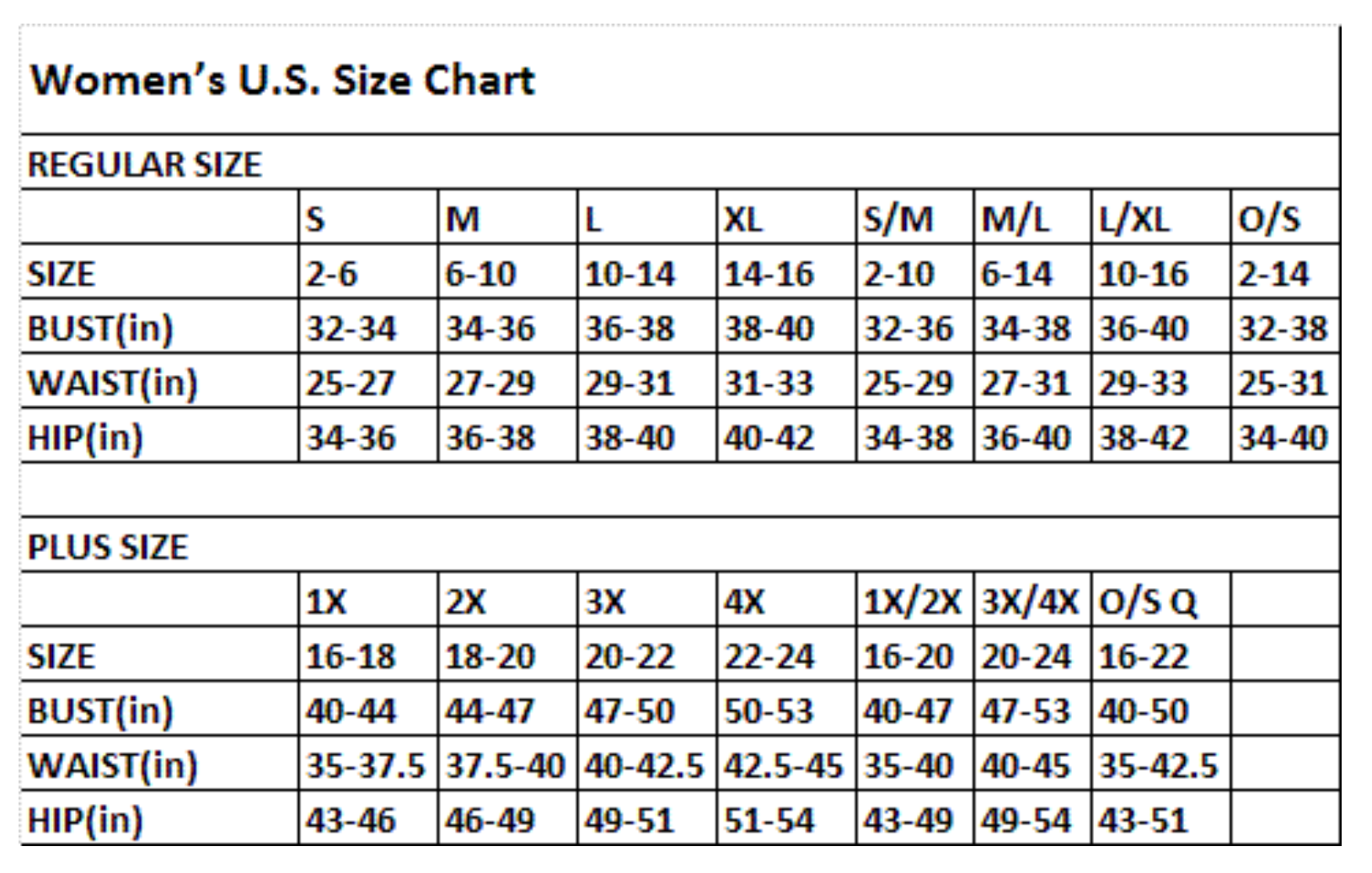Select the REGULAR SIZE section heading
The image size is (1372, 873).
pyautogui.click(x=144, y=164)
